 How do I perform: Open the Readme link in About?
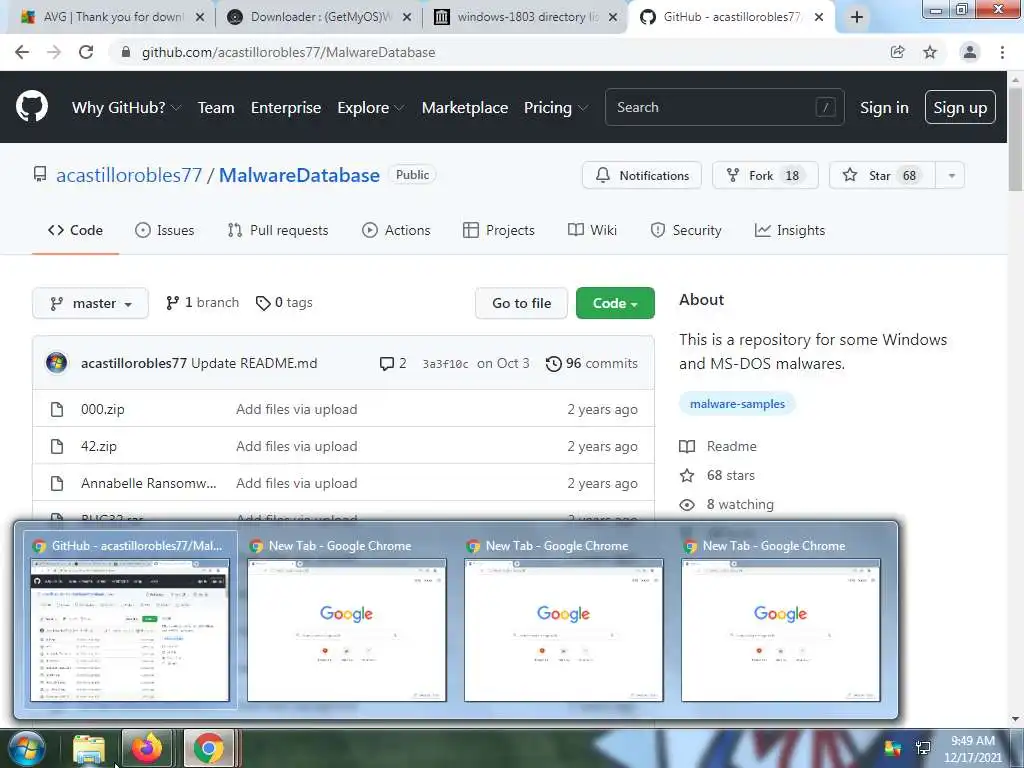718,446
